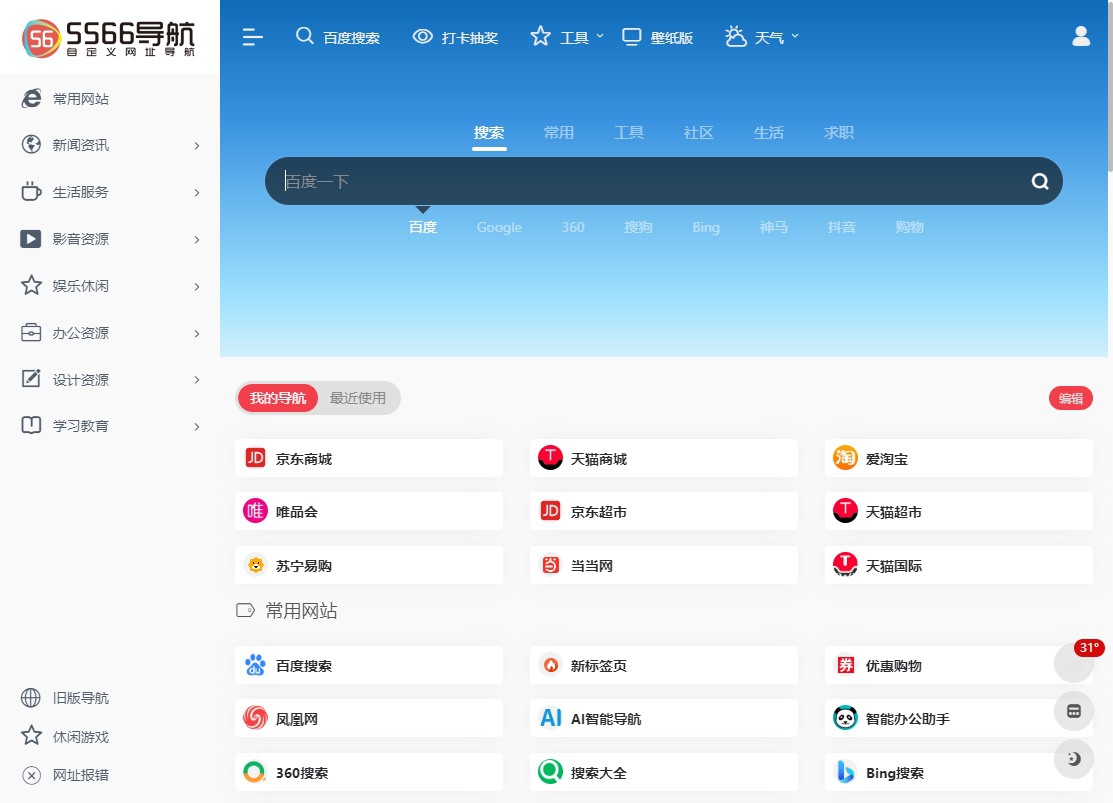This screenshot has height=803, width=1113.
Task: Select Google search engine
Action: (x=499, y=227)
